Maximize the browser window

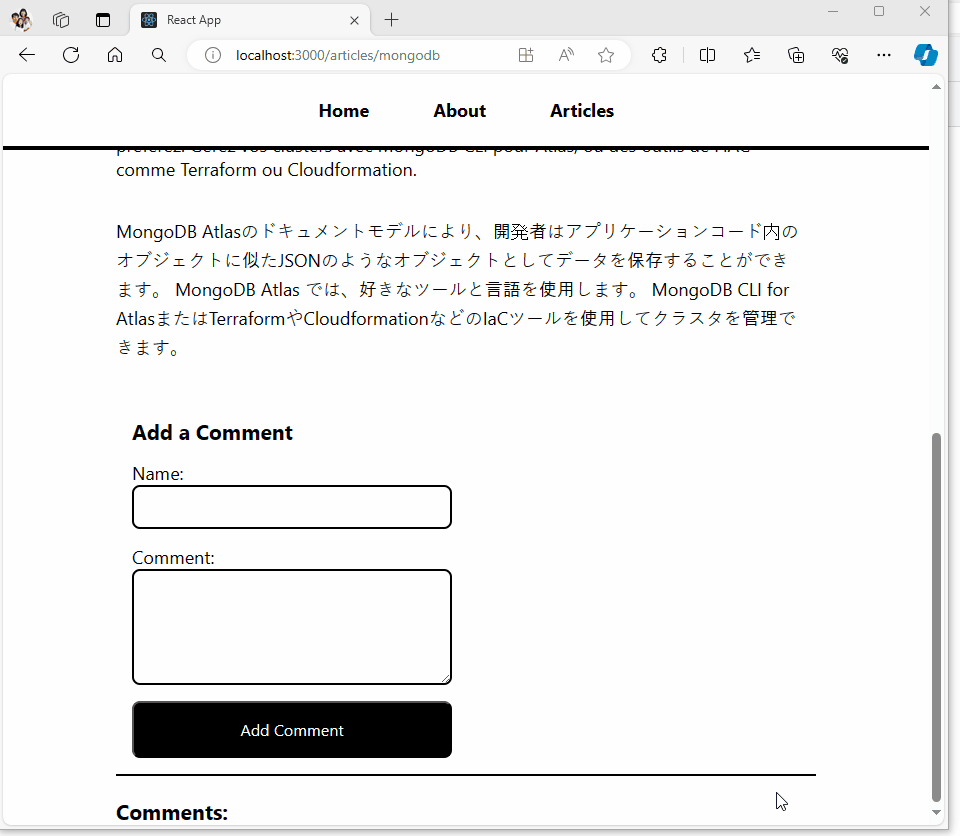(x=879, y=11)
